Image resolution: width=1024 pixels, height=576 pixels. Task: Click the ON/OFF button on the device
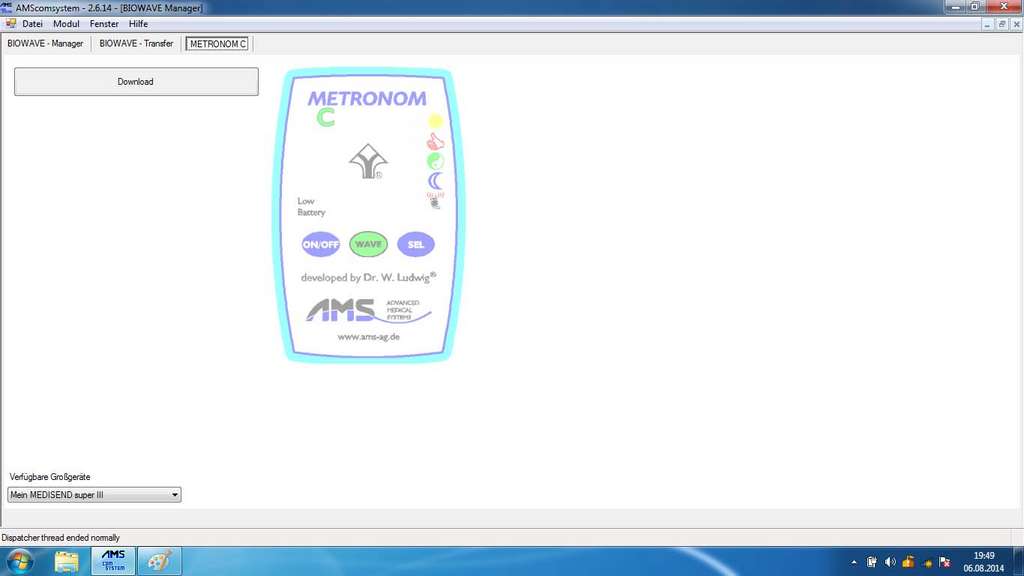[x=321, y=244]
